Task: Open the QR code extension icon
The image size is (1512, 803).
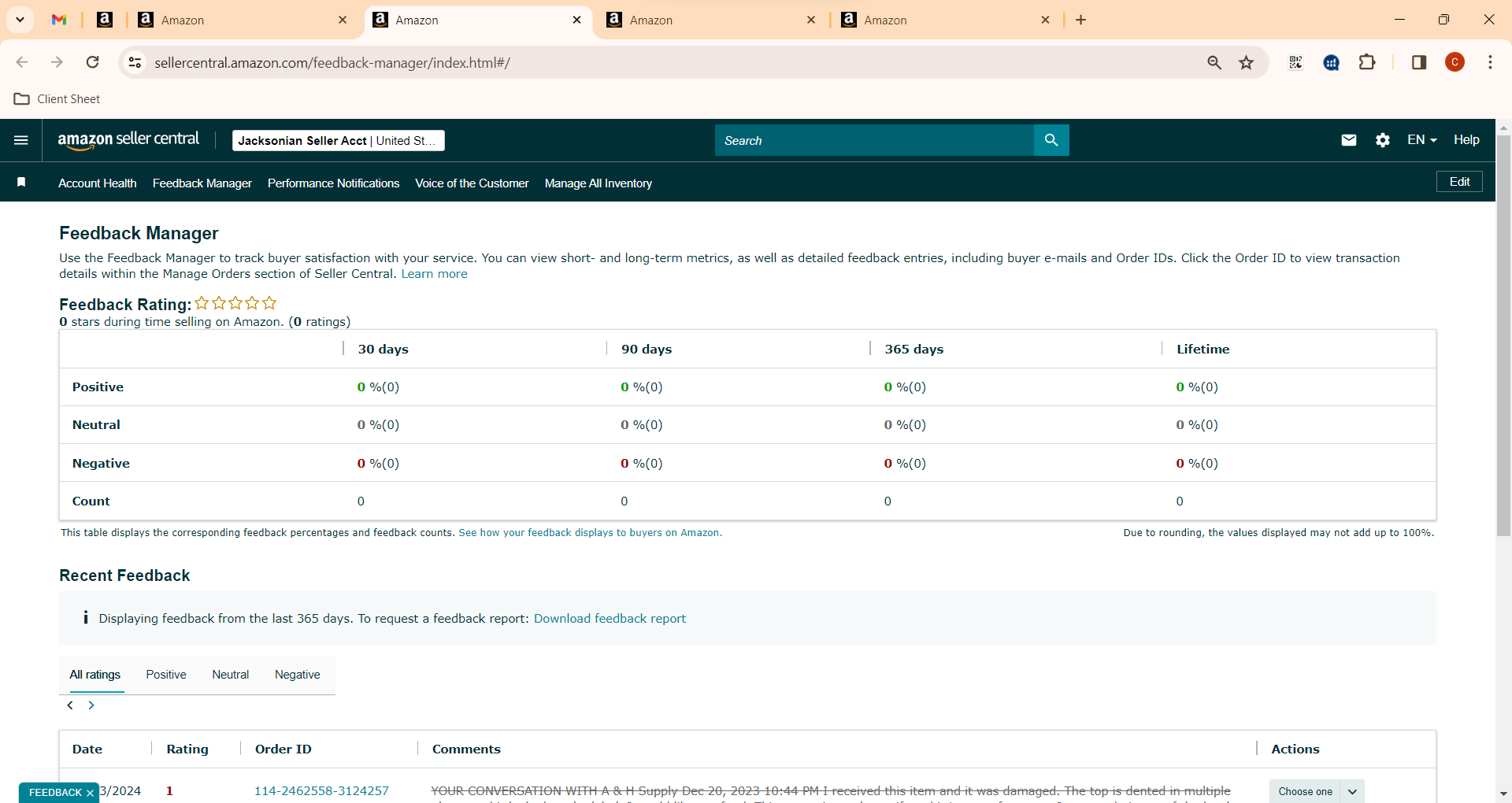Action: click(1295, 62)
